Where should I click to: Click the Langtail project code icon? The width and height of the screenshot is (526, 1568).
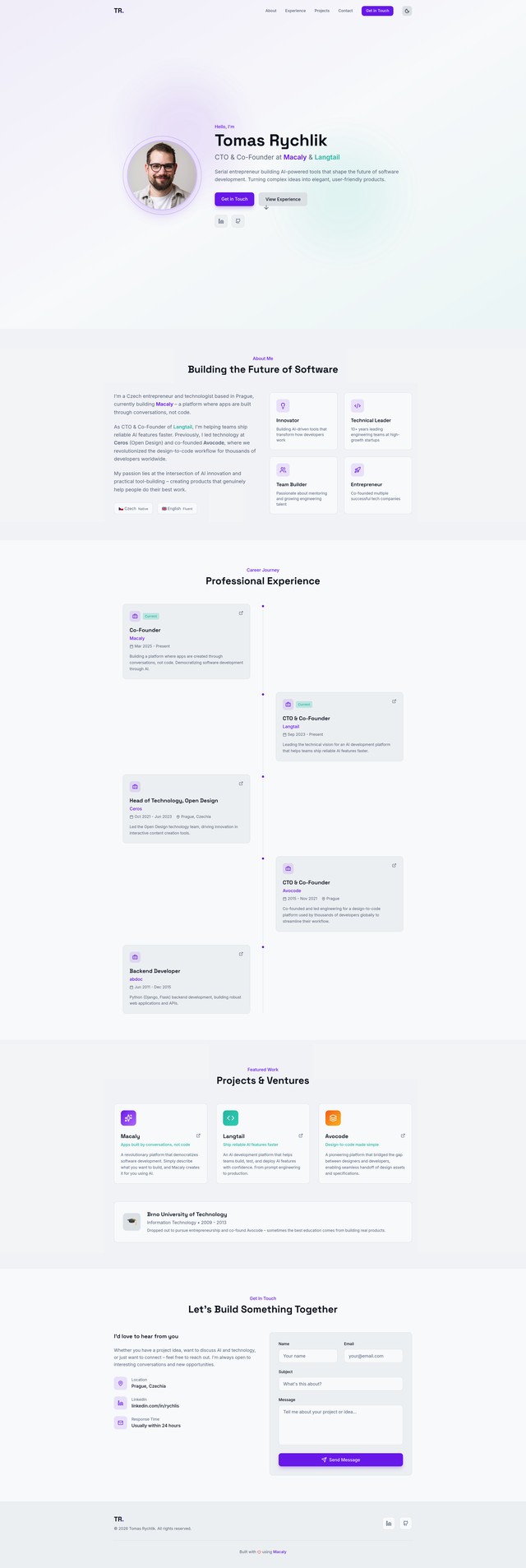click(230, 1118)
